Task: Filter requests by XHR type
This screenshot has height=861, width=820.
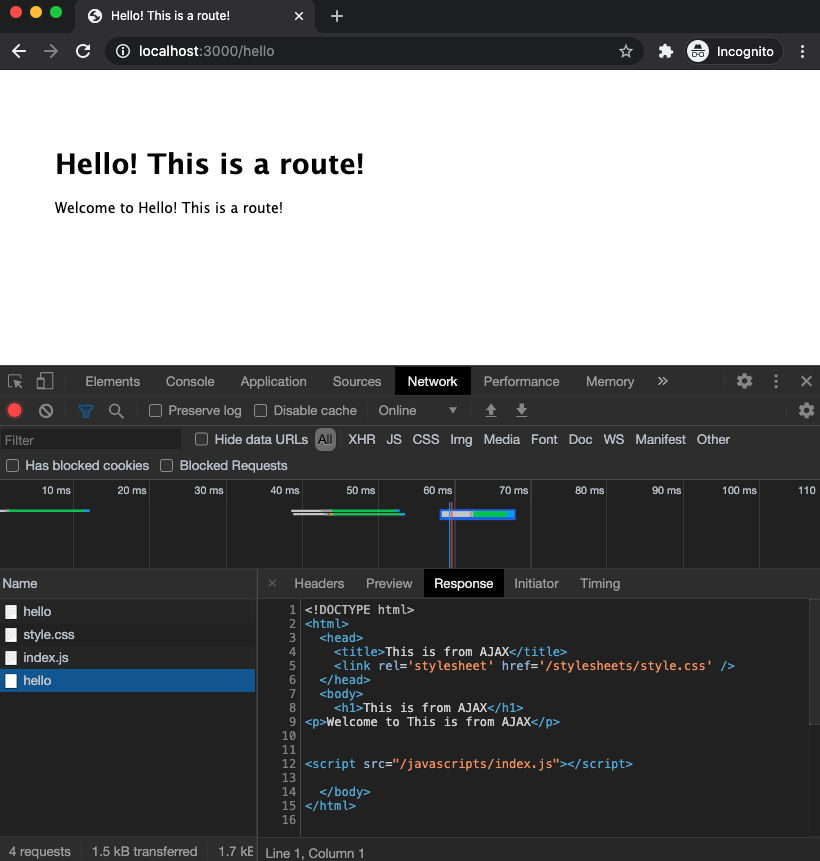Action: [361, 439]
